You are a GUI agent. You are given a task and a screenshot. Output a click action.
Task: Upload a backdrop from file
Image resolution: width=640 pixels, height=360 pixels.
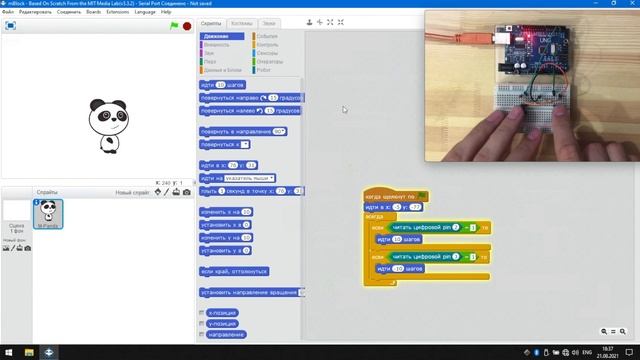pos(20,248)
